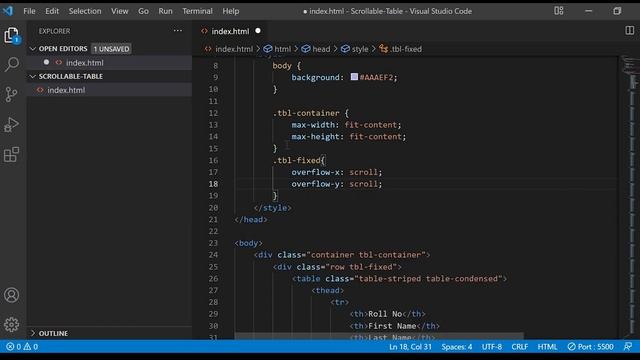This screenshot has height=360, width=640.
Task: Change language mode via HTML
Action: 547,347
